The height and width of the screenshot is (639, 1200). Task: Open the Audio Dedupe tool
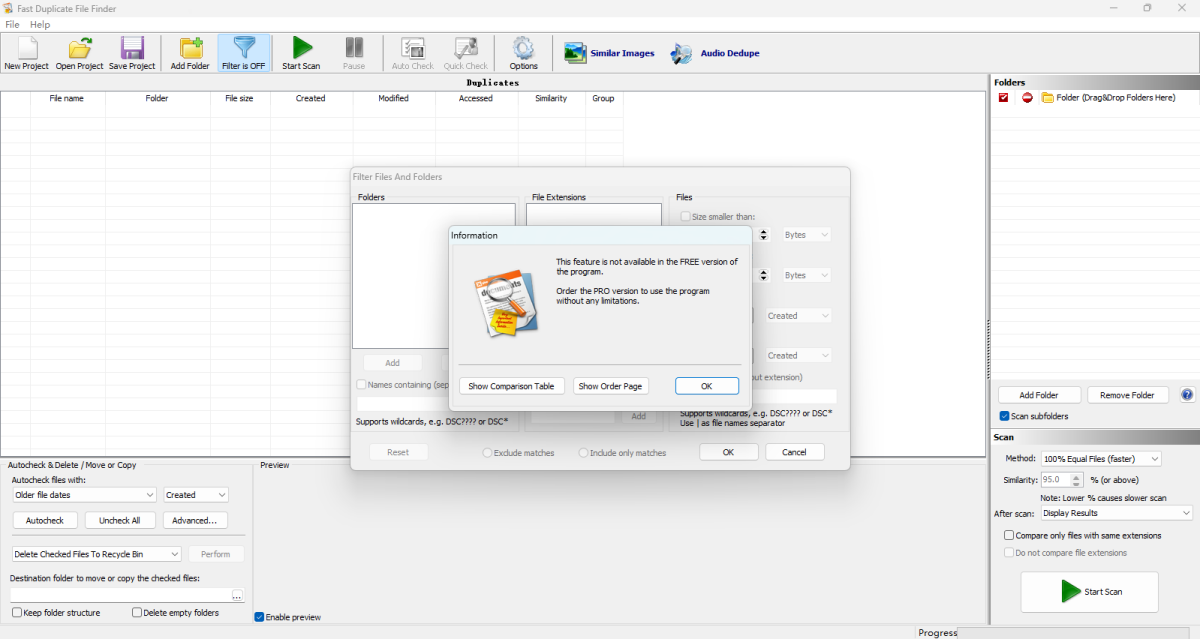point(715,52)
